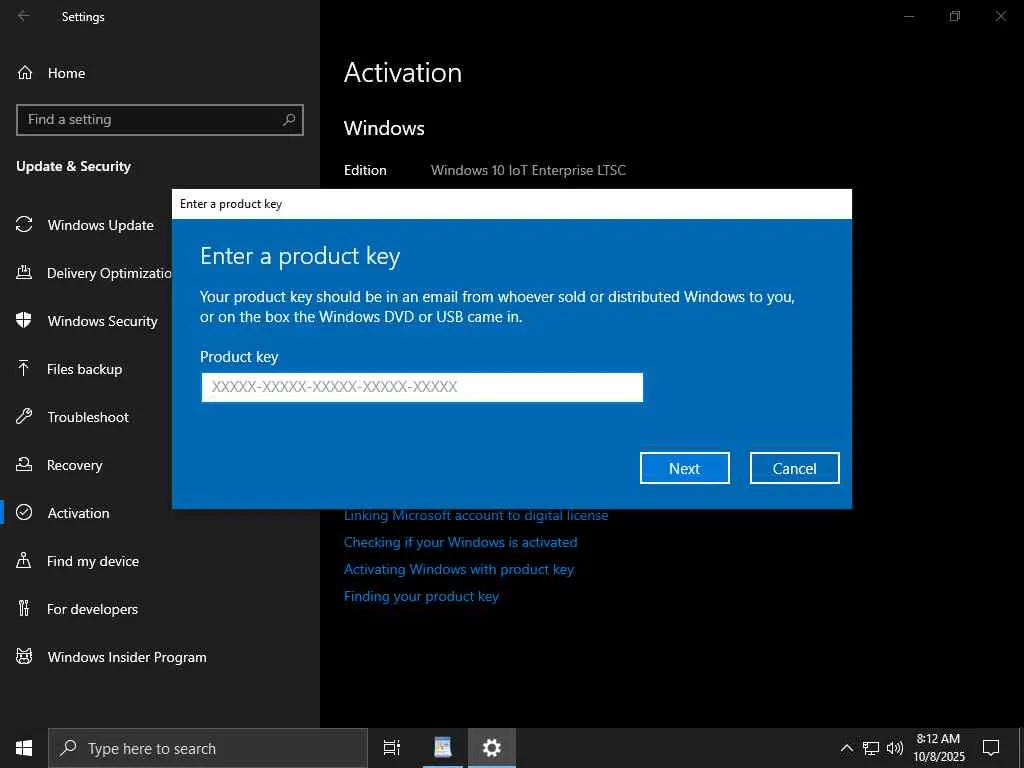The width and height of the screenshot is (1024, 768).
Task: Click the 'Update & Security' heading
Action: [x=74, y=167]
